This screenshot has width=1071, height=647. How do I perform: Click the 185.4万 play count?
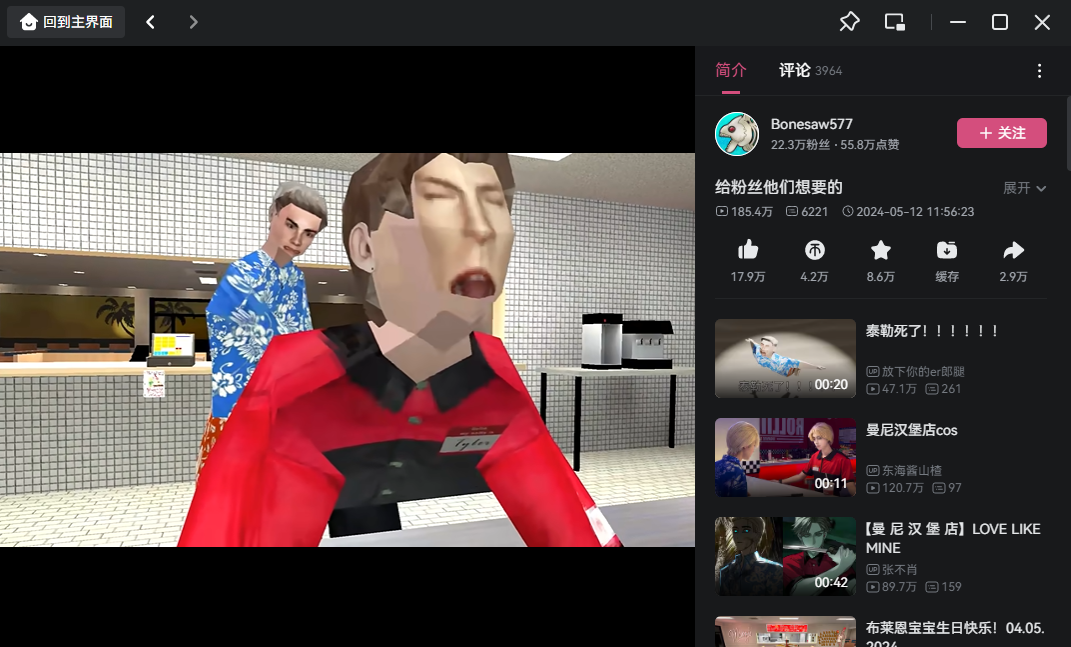744,212
